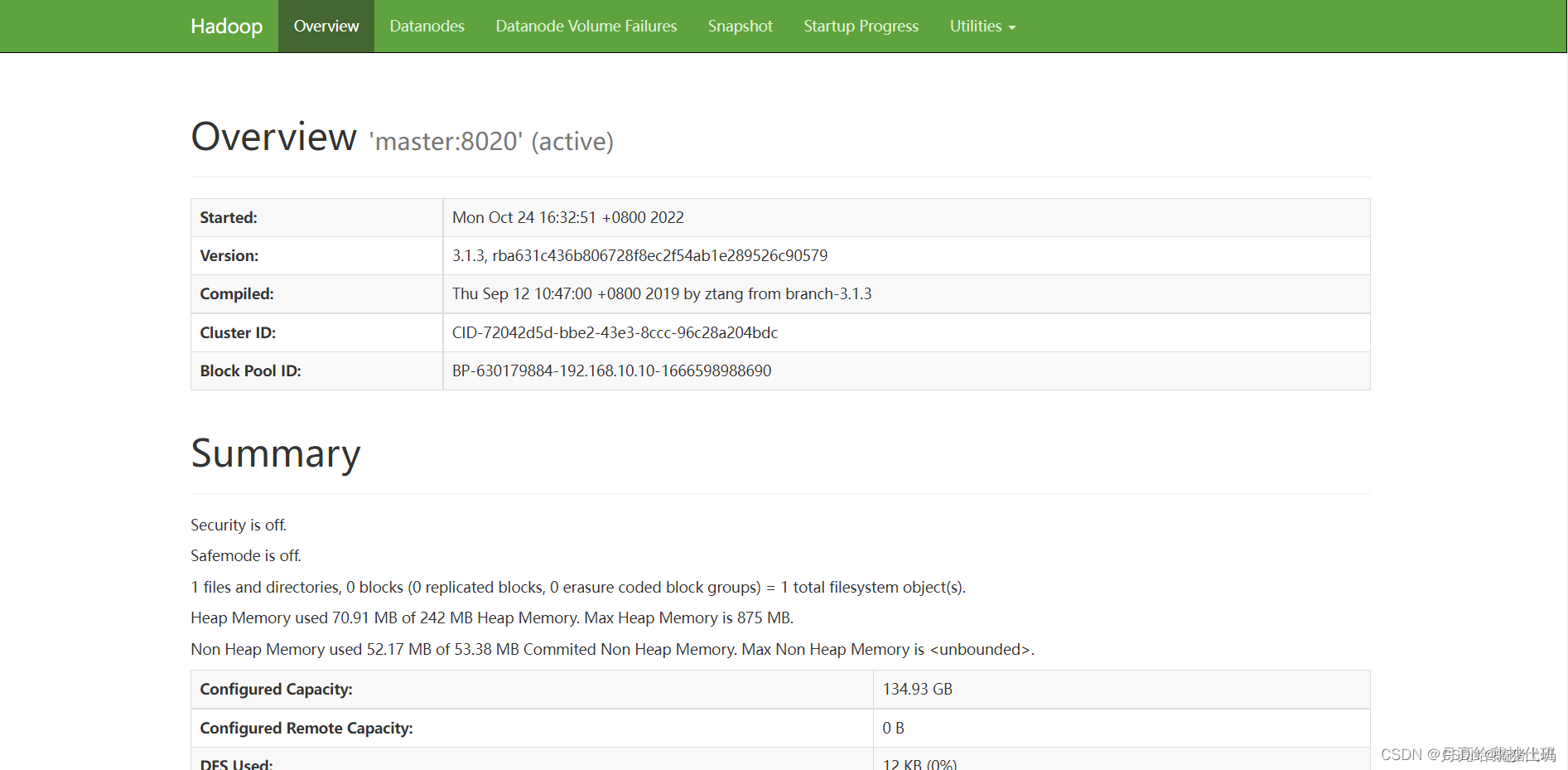
Task: Select the Block Pool ID value
Action: coord(611,370)
